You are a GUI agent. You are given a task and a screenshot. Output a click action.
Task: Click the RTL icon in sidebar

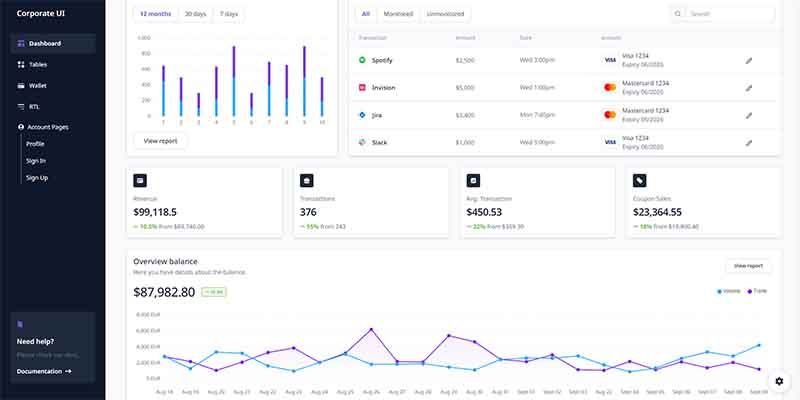click(x=21, y=107)
